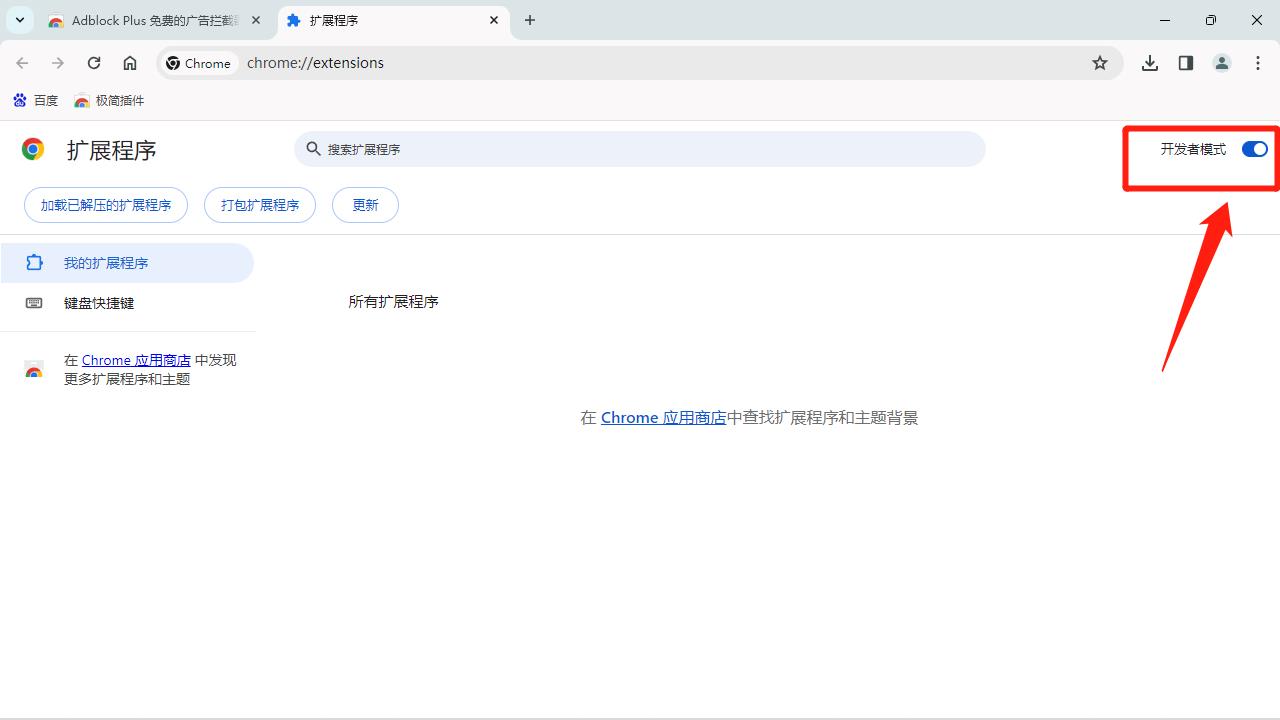Click the 百度 bookmark in bookmarks bar
Viewport: 1280px width, 720px height.
pyautogui.click(x=35, y=100)
